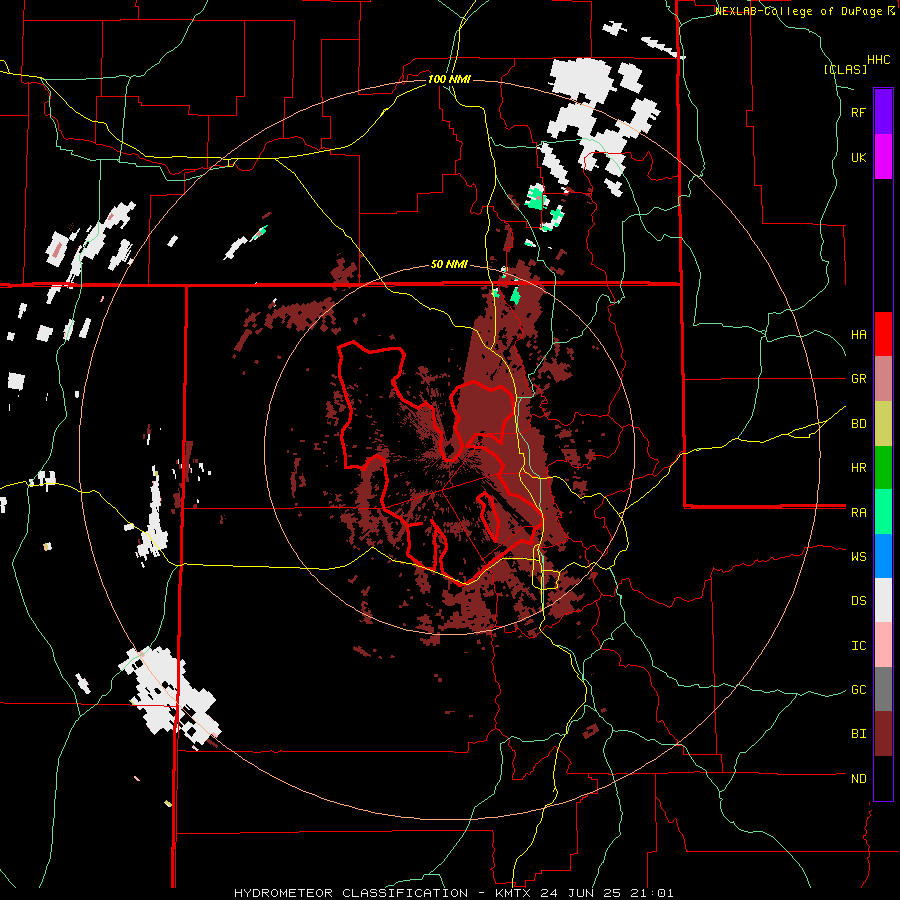Image resolution: width=900 pixels, height=900 pixels.
Task: Click the IC legend label
Action: 859,646
